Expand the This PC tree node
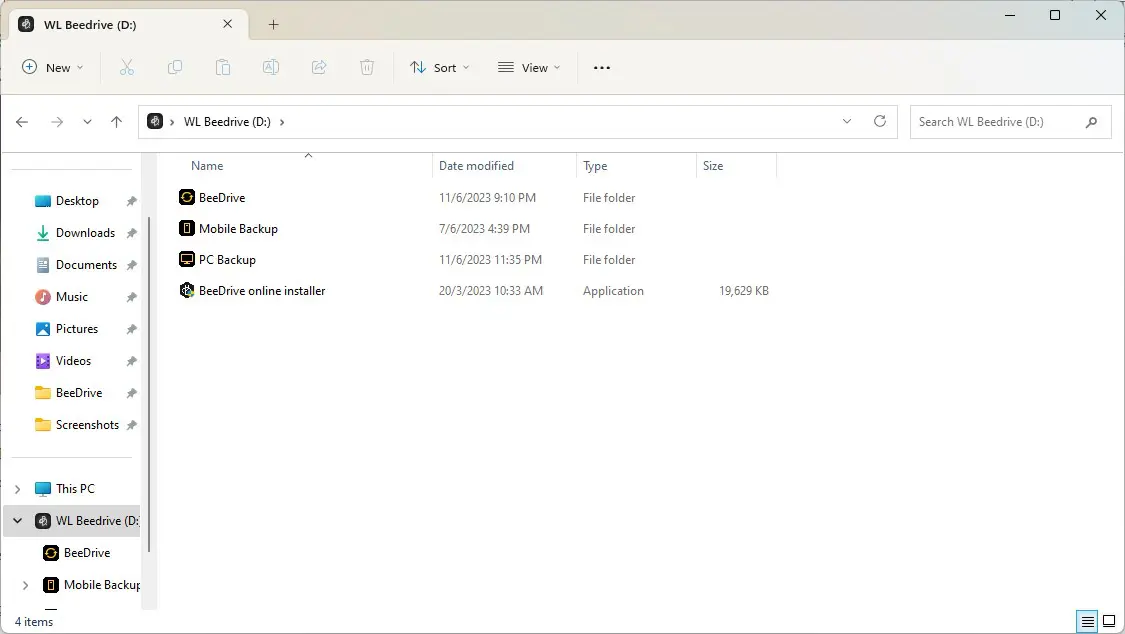1125x634 pixels. (x=17, y=489)
